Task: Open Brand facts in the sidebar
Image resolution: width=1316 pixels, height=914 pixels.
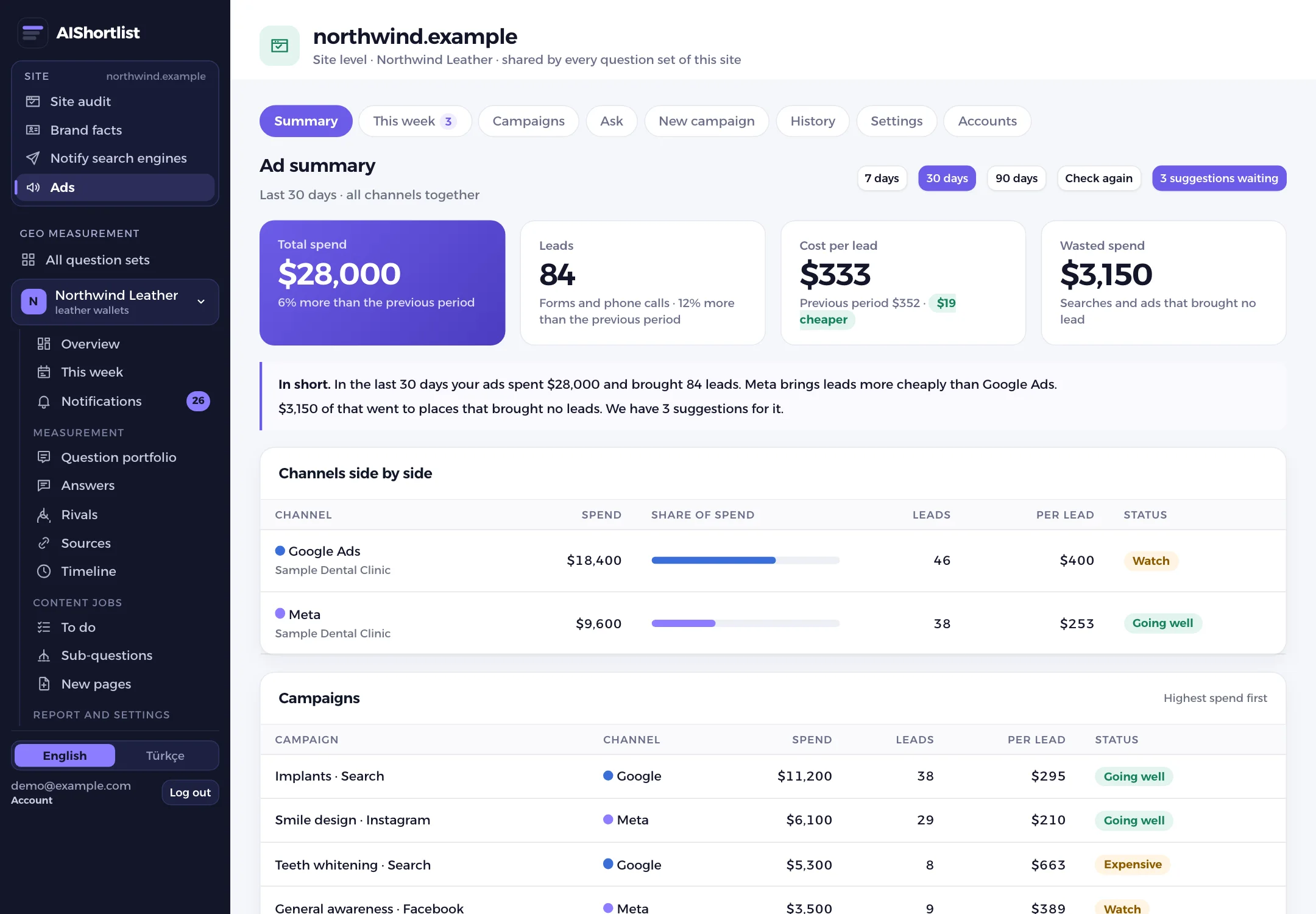Action: (x=116, y=130)
